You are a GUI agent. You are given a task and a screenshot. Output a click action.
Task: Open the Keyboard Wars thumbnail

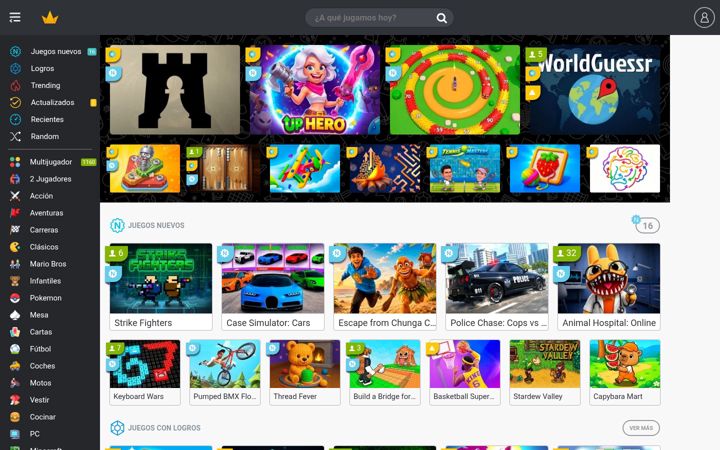pos(145,364)
